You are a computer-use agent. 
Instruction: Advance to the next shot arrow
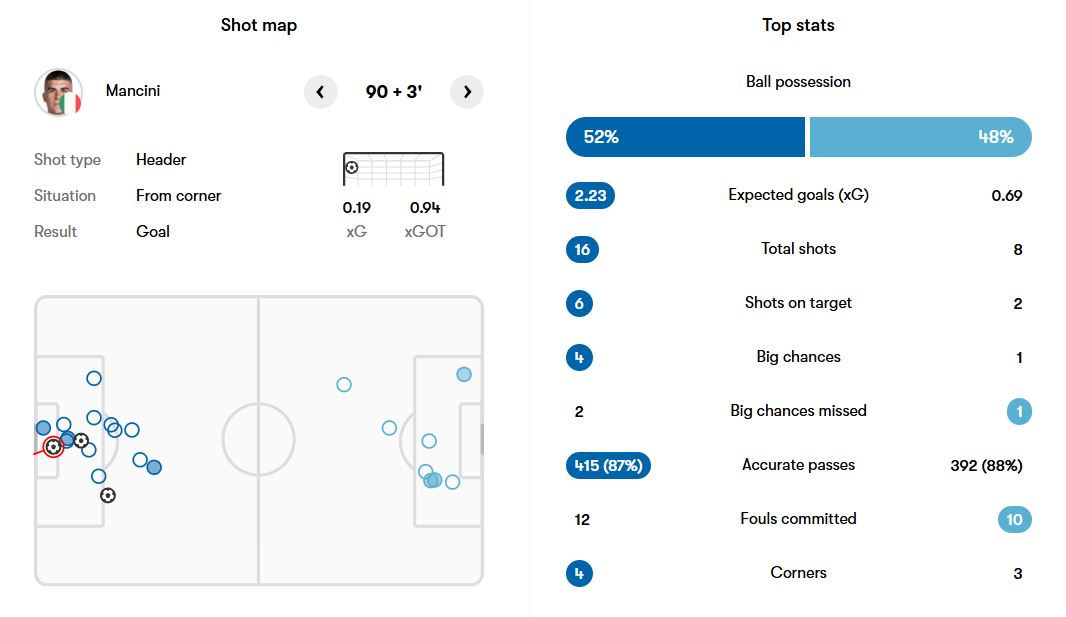tap(467, 92)
